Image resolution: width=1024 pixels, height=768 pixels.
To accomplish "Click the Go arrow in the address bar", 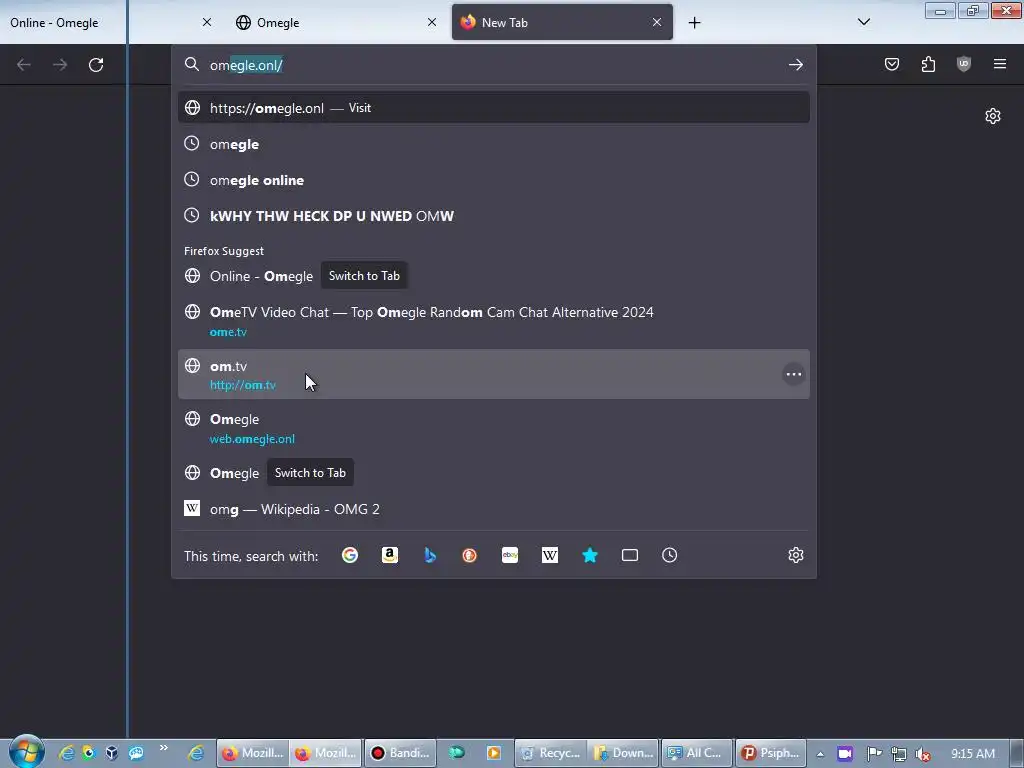I will pos(795,65).
